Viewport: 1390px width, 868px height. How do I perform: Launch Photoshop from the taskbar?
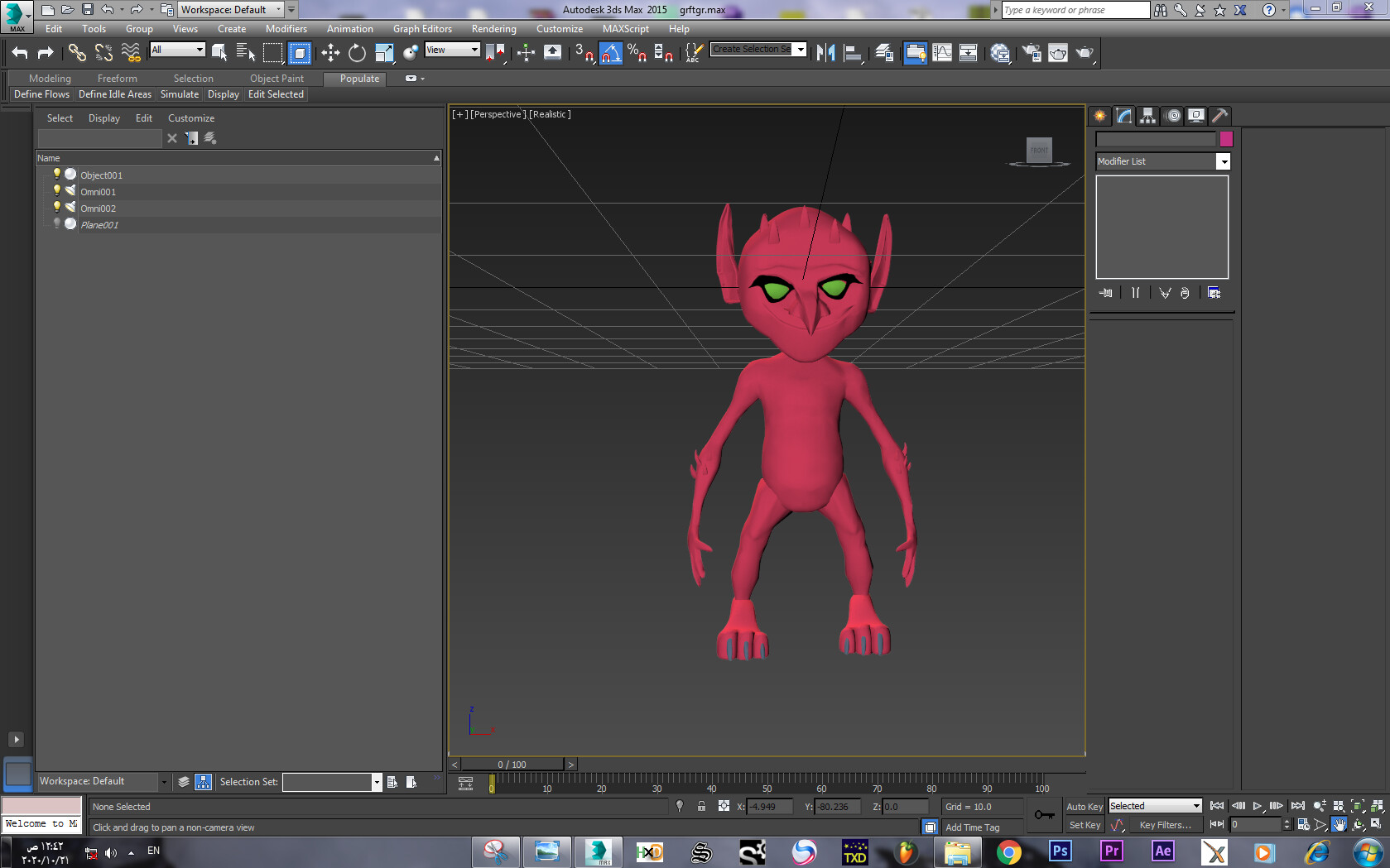[x=1060, y=851]
